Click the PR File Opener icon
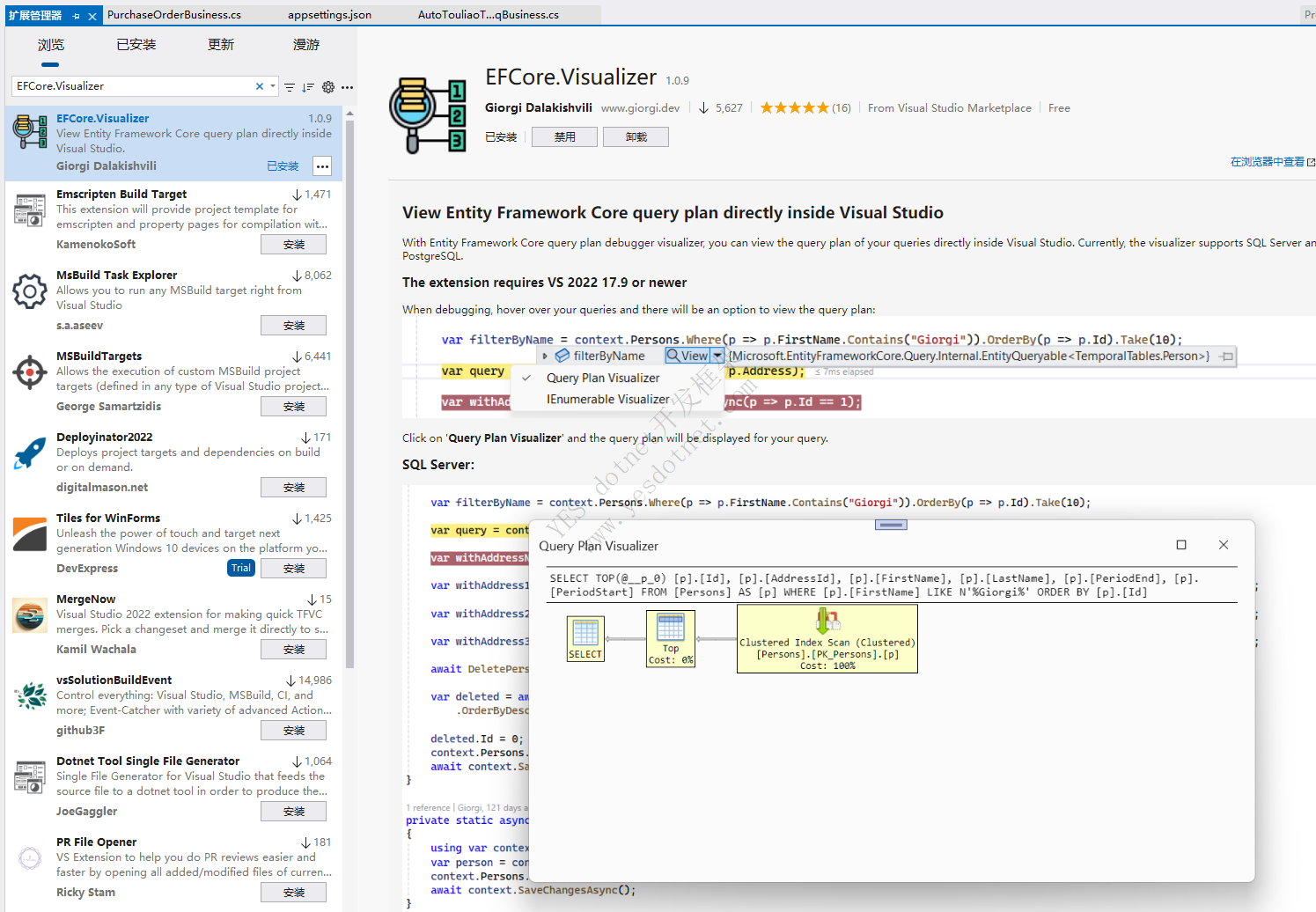 click(30, 858)
